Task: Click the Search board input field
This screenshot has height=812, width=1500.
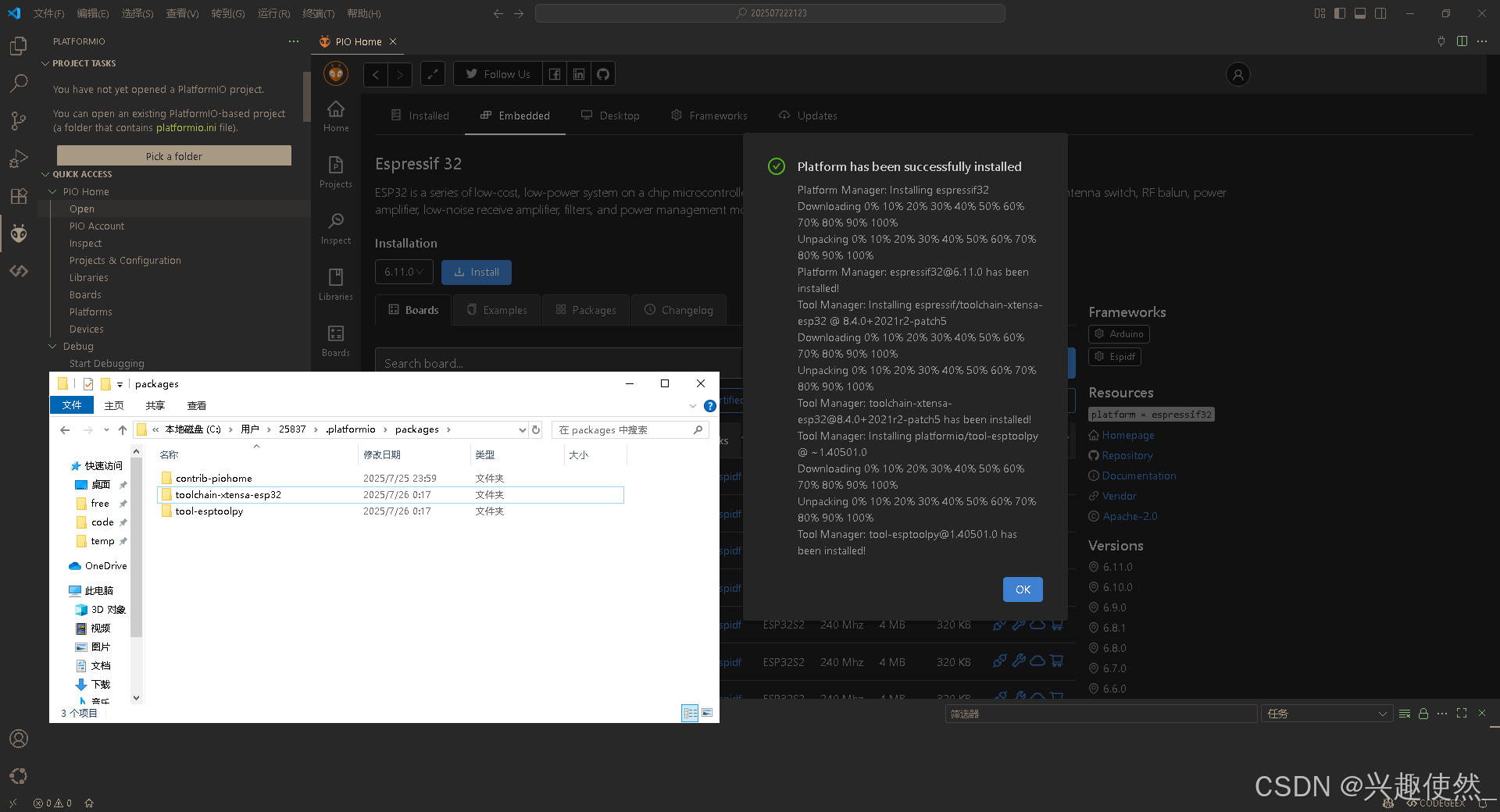Action: (558, 363)
